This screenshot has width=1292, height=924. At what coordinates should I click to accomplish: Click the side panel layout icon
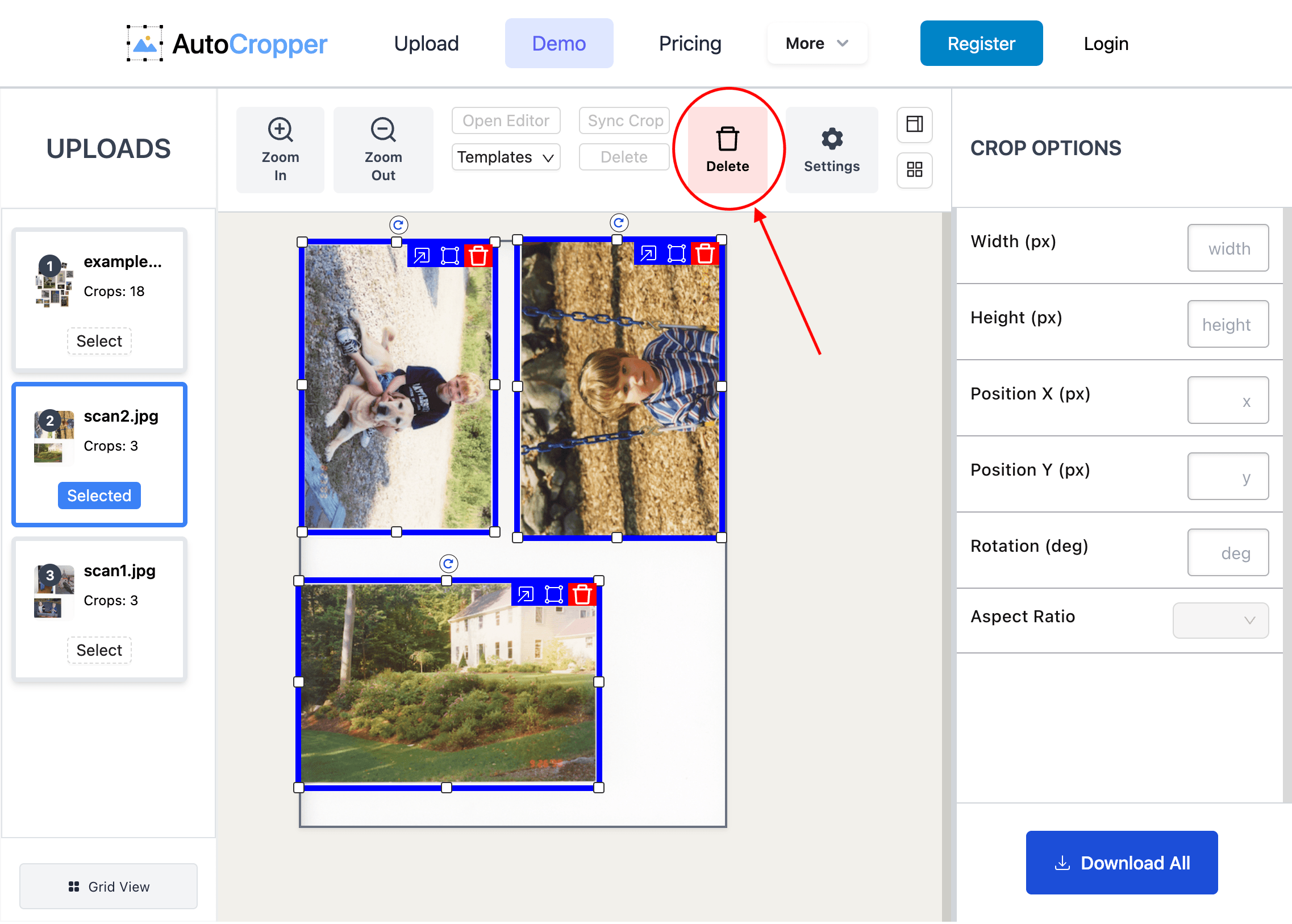point(914,124)
